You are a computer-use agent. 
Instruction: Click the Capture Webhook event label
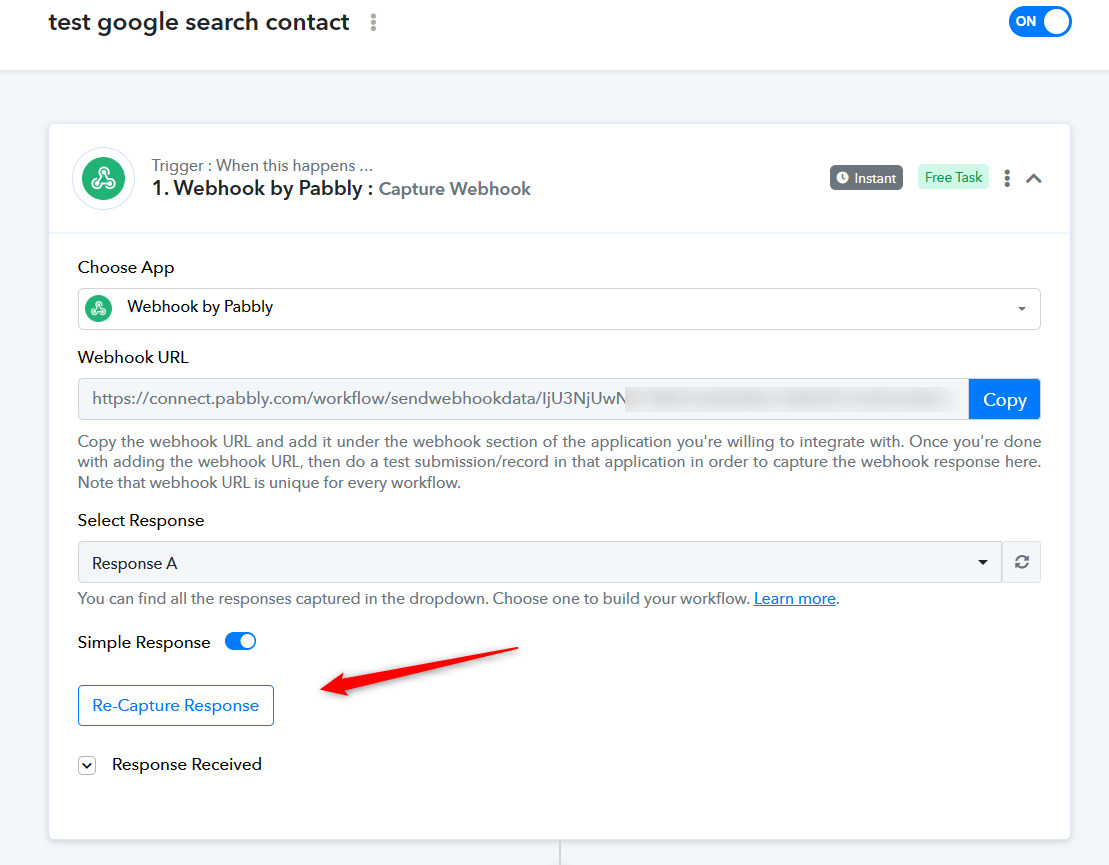pyautogui.click(x=454, y=189)
